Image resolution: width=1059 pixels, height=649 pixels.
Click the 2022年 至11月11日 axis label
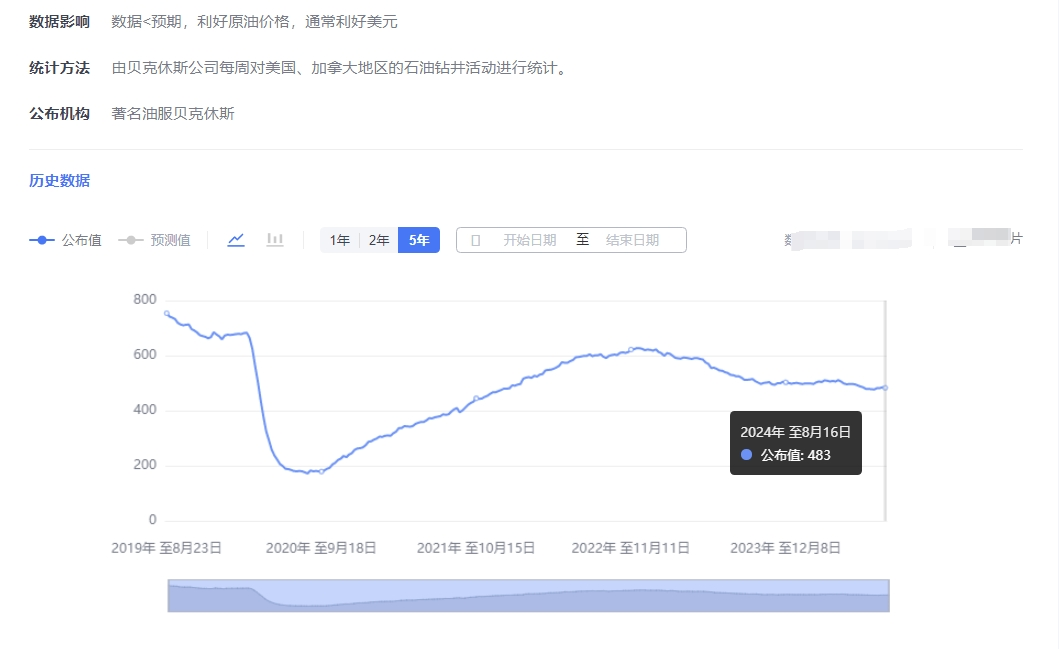[x=630, y=548]
